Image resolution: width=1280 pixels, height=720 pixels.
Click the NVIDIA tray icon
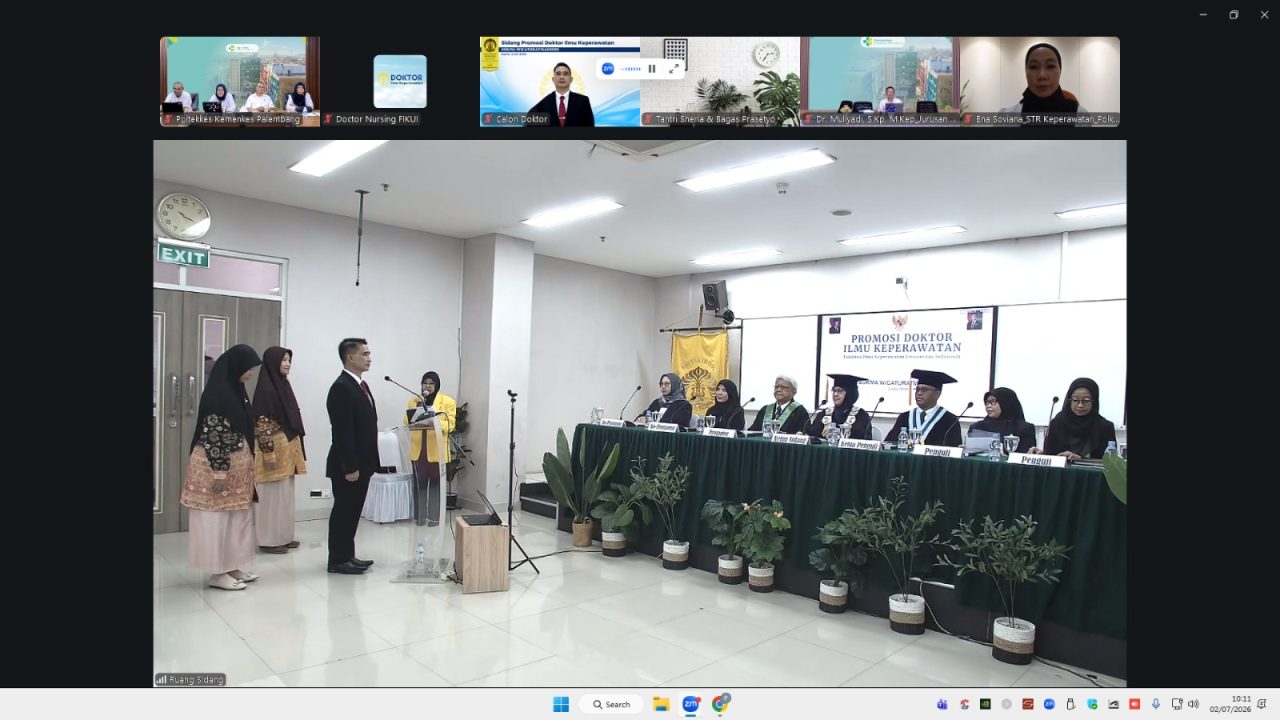[x=985, y=704]
